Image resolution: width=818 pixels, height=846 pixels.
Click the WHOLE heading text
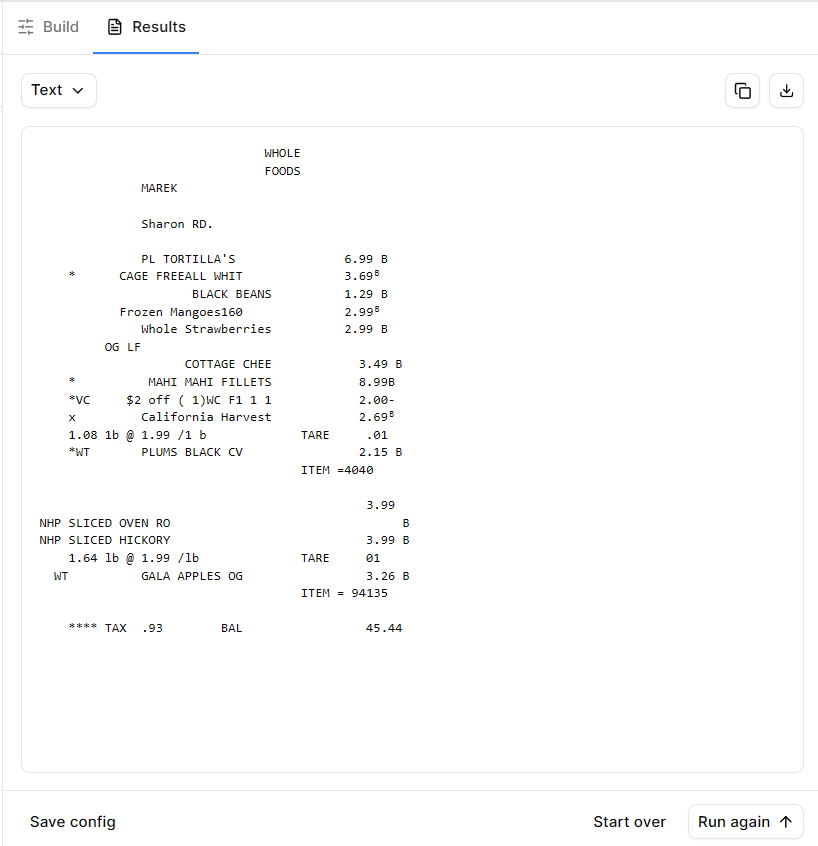282,153
